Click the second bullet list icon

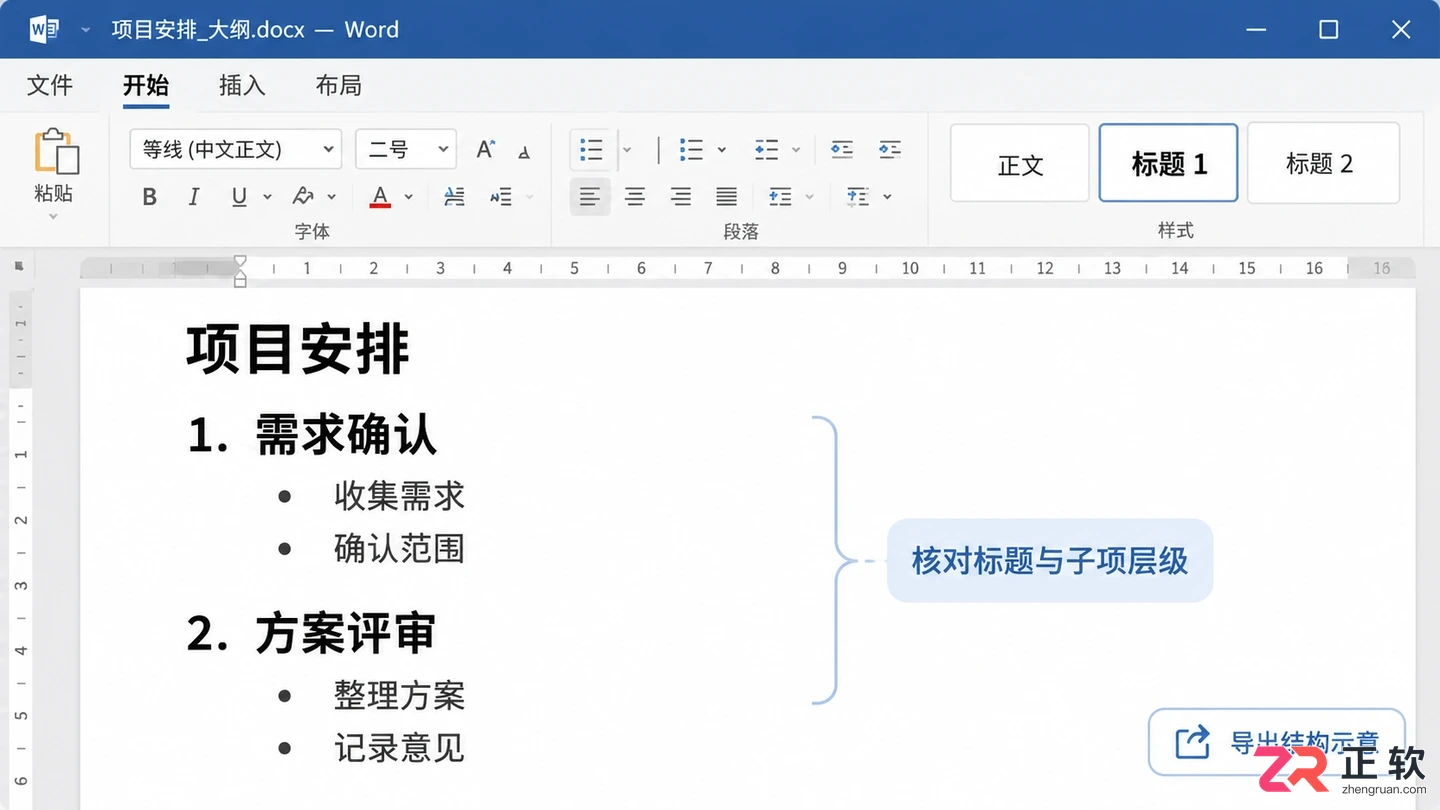[691, 150]
